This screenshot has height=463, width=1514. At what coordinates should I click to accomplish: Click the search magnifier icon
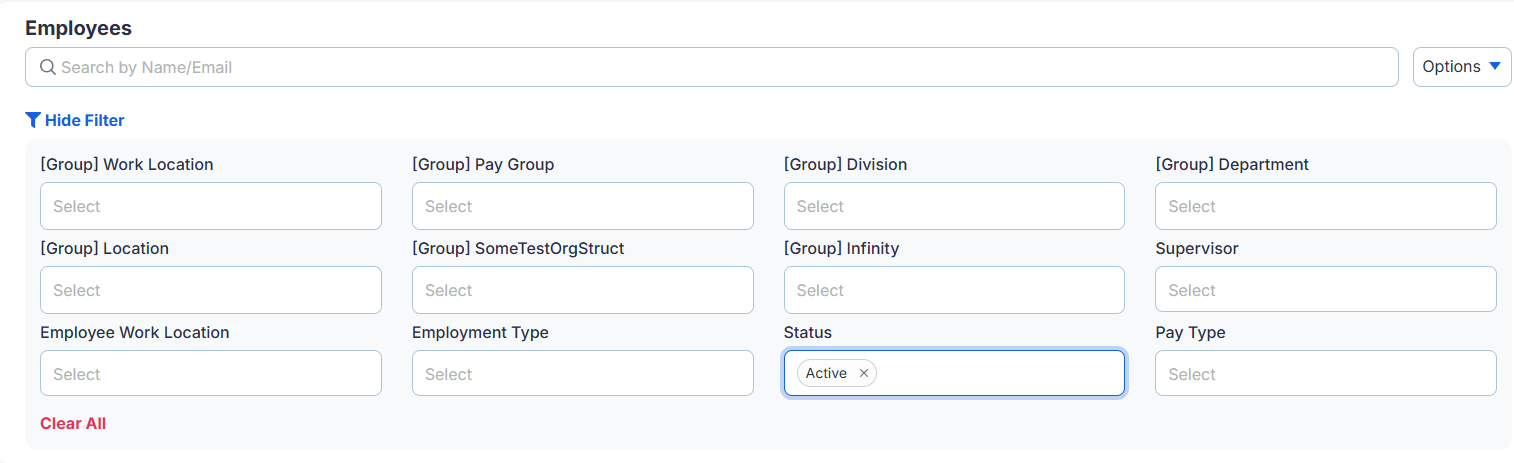(x=47, y=67)
